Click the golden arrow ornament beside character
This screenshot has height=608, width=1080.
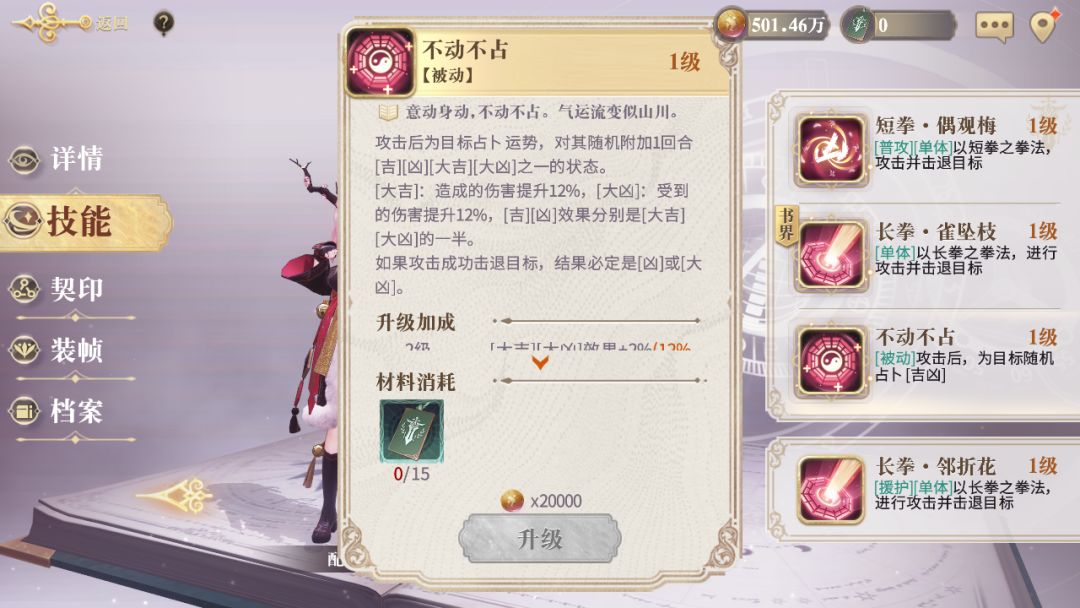pos(174,496)
